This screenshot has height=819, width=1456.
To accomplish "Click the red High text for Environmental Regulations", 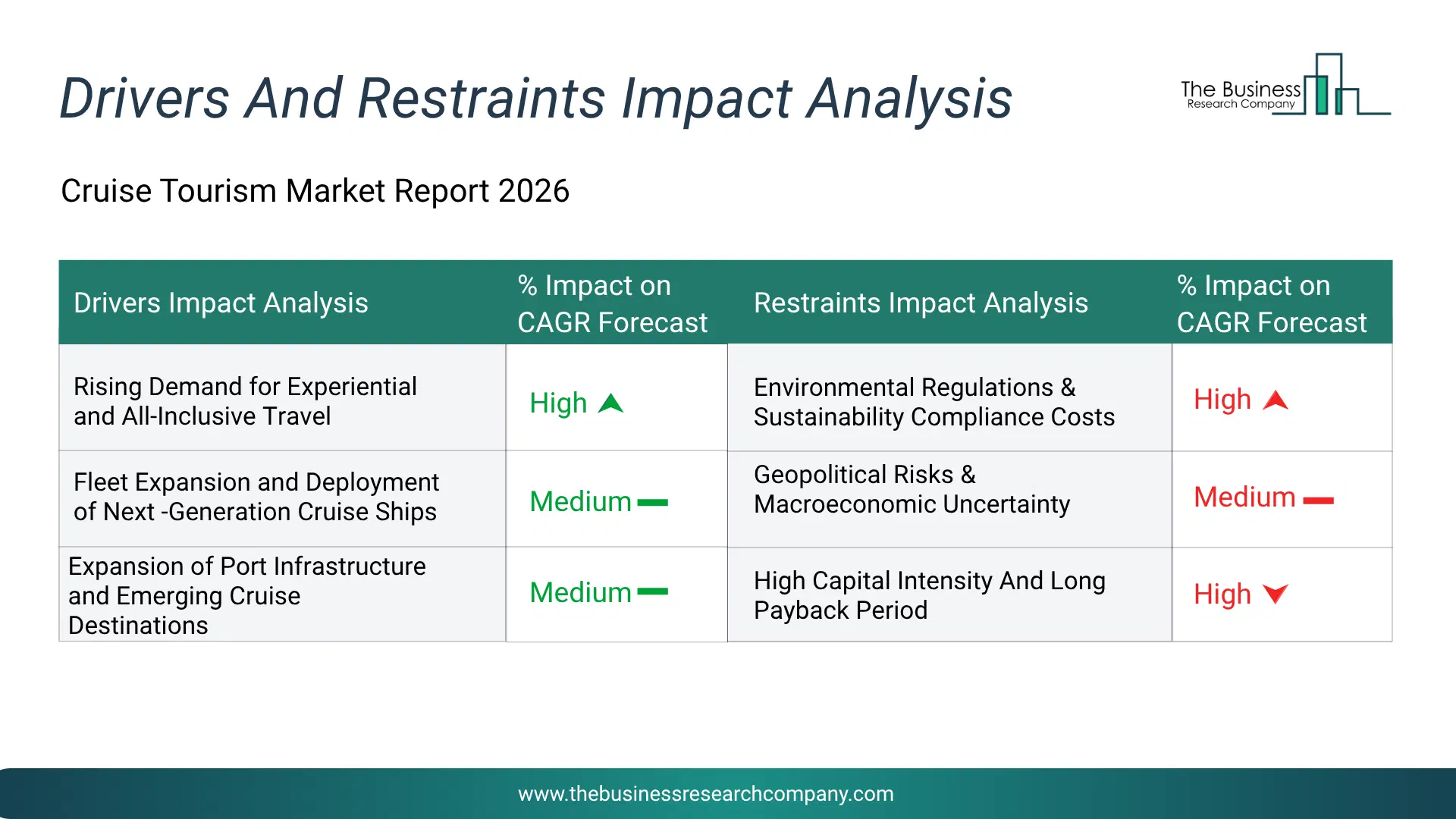I will (x=1222, y=400).
